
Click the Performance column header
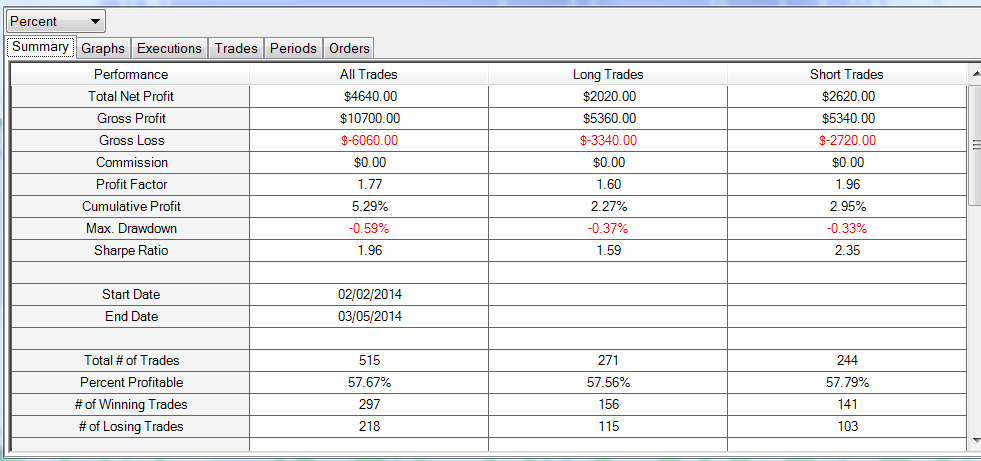point(131,74)
